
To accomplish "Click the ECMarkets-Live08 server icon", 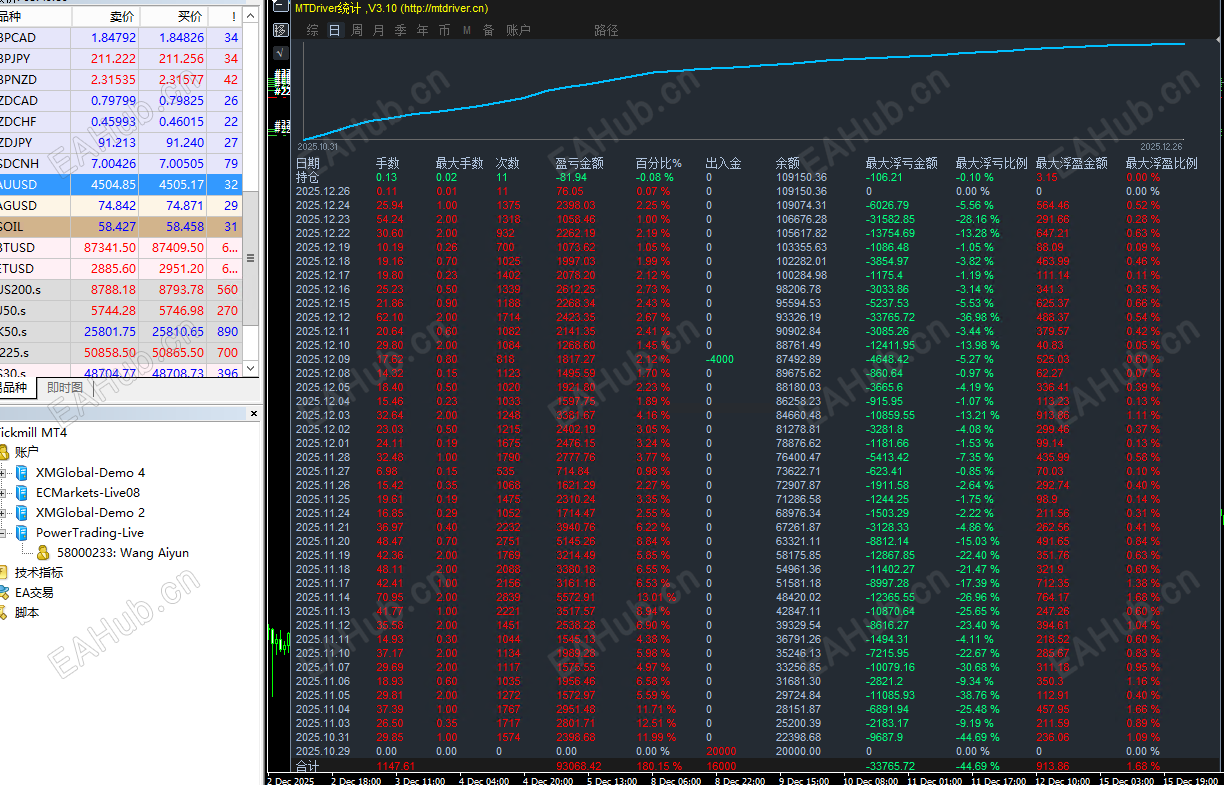I will pos(22,493).
